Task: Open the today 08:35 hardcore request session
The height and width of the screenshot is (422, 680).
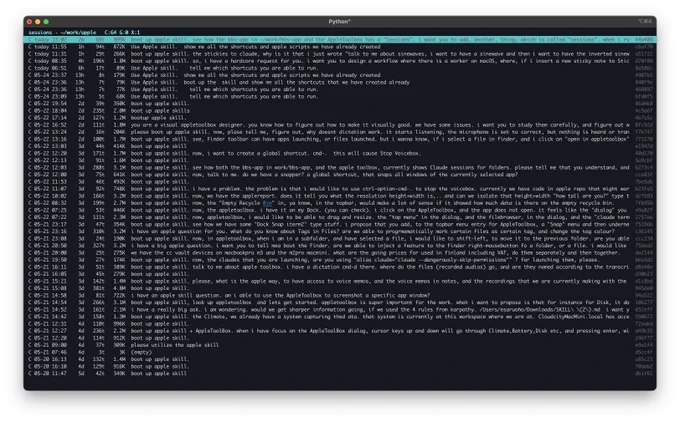Action: [340, 61]
